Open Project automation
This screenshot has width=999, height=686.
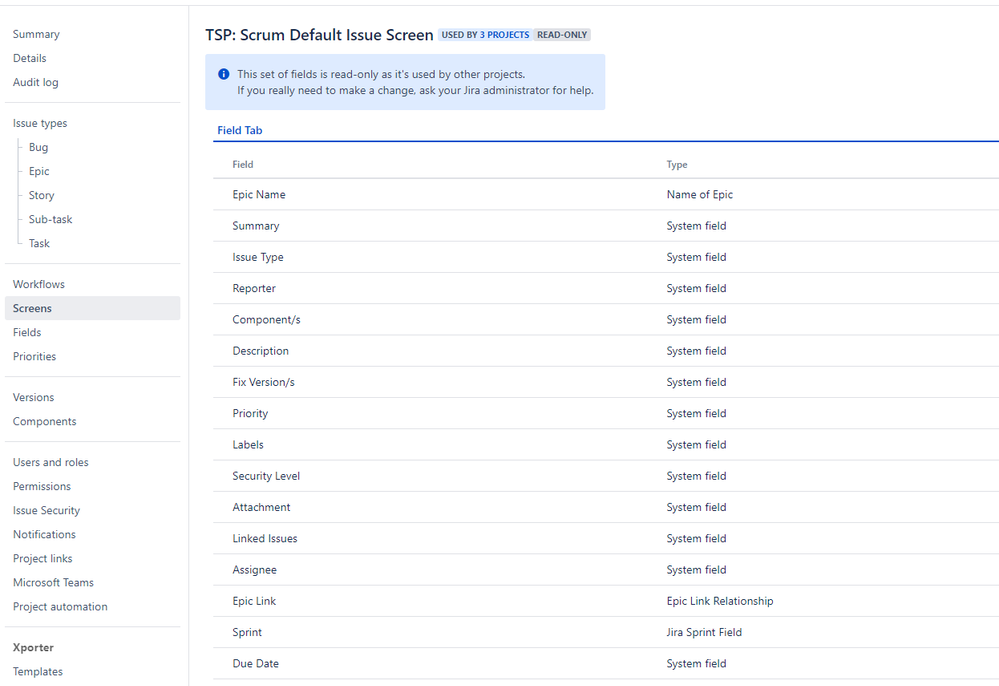pyautogui.click(x=61, y=607)
